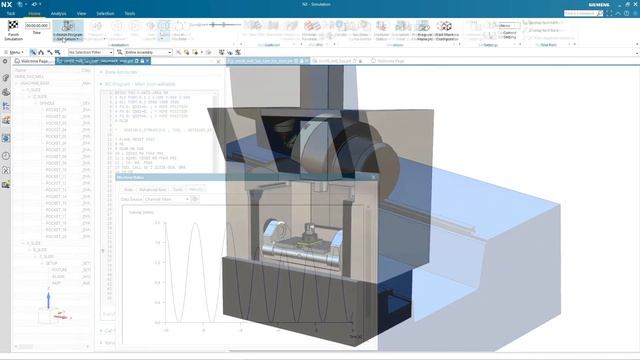
Task: Click the External Program Simulation Settings button
Action: tap(68, 31)
